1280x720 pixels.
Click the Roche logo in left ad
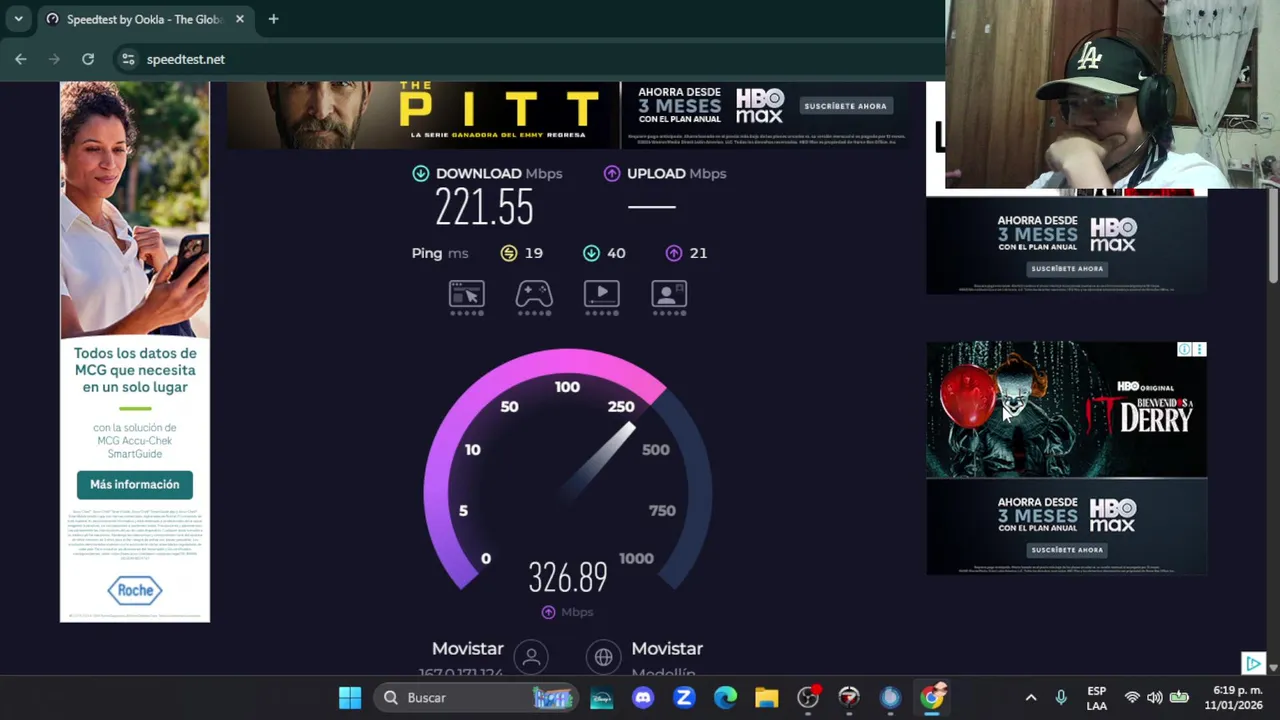[135, 590]
